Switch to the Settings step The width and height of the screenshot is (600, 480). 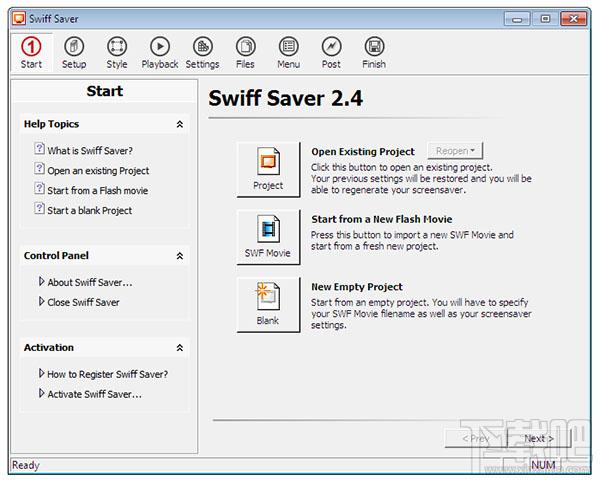pos(202,52)
